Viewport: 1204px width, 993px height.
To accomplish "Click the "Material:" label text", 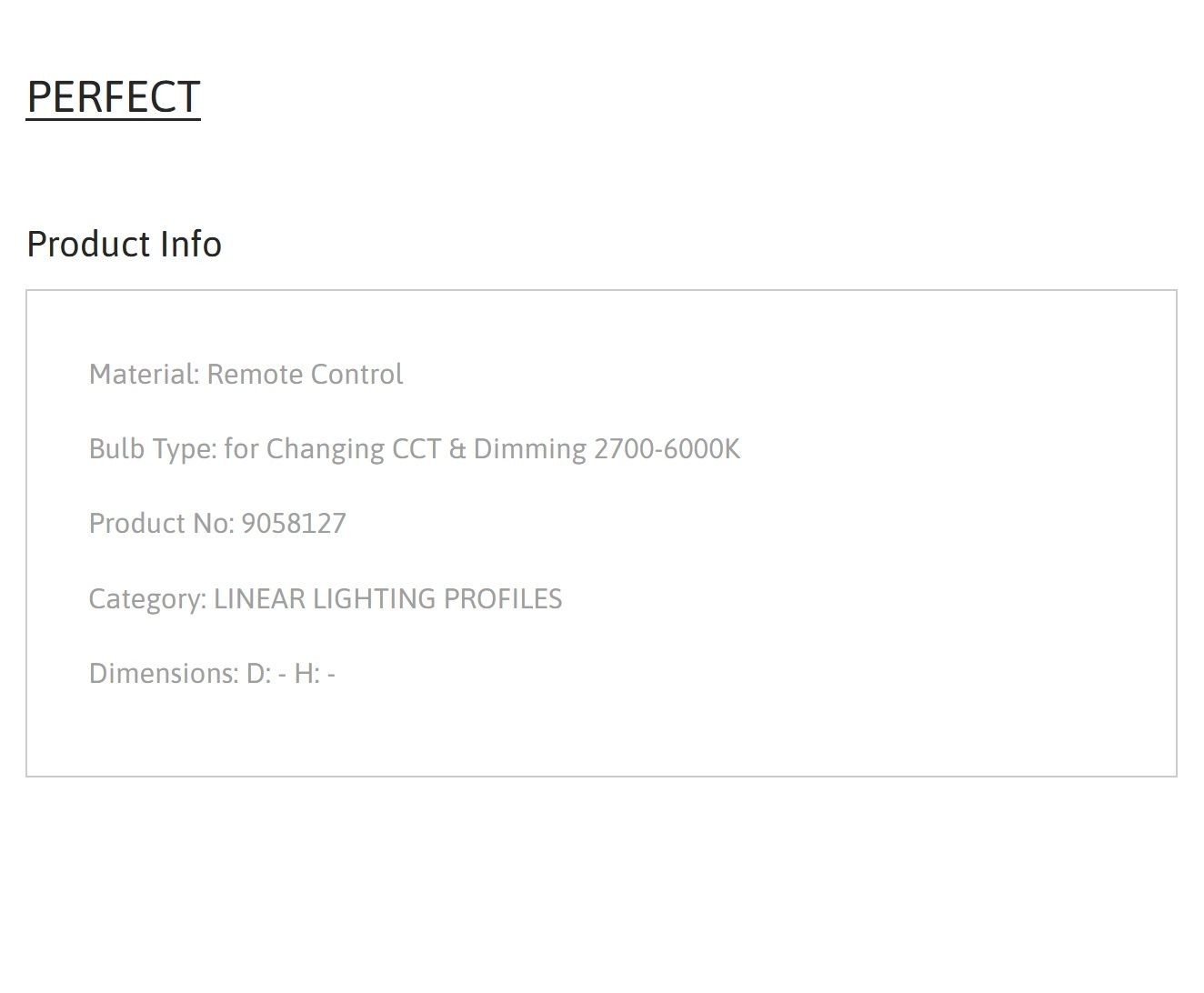I will tap(144, 374).
